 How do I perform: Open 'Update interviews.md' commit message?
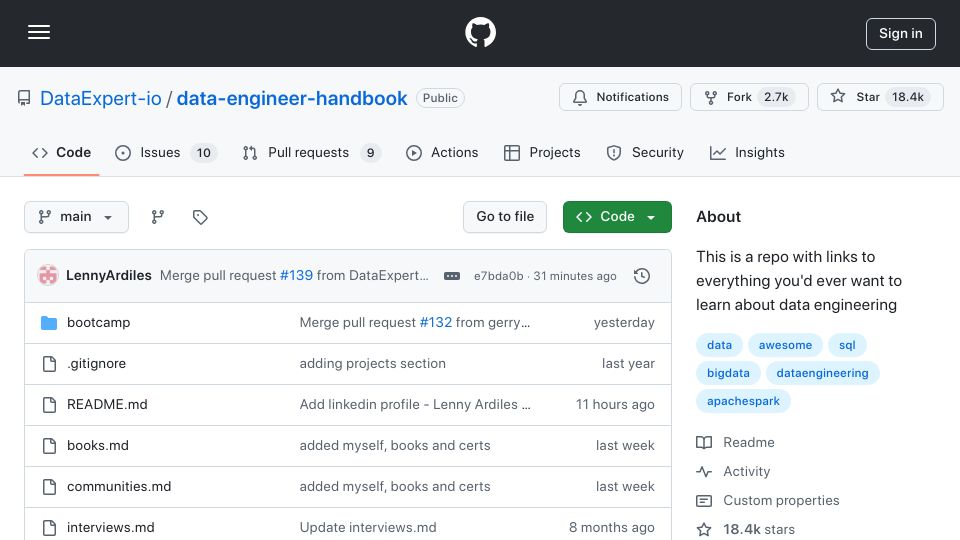(368, 528)
